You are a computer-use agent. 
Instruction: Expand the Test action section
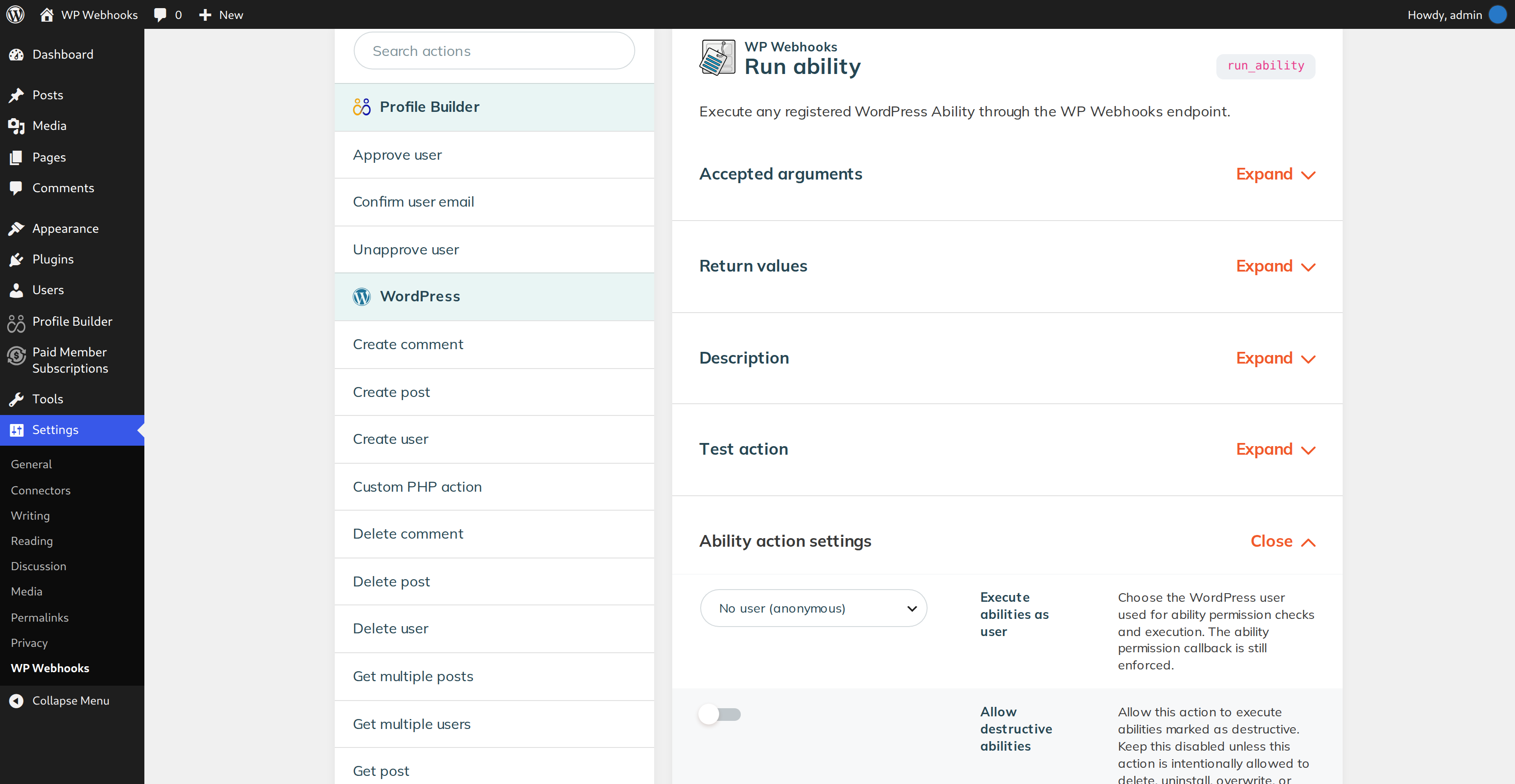[x=1275, y=449]
